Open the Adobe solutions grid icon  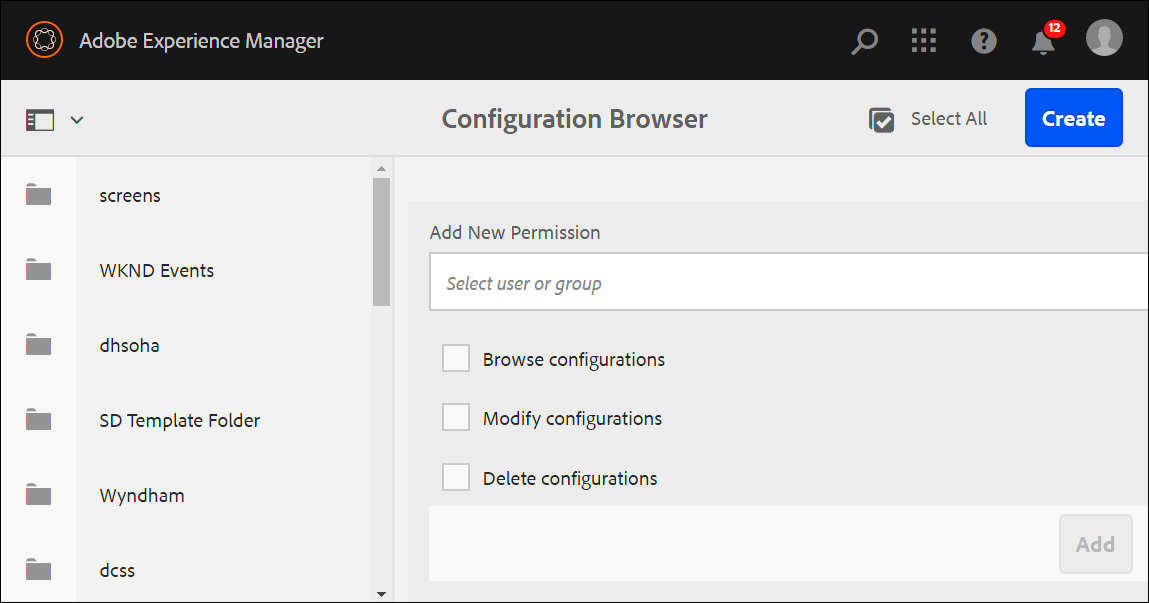click(923, 41)
